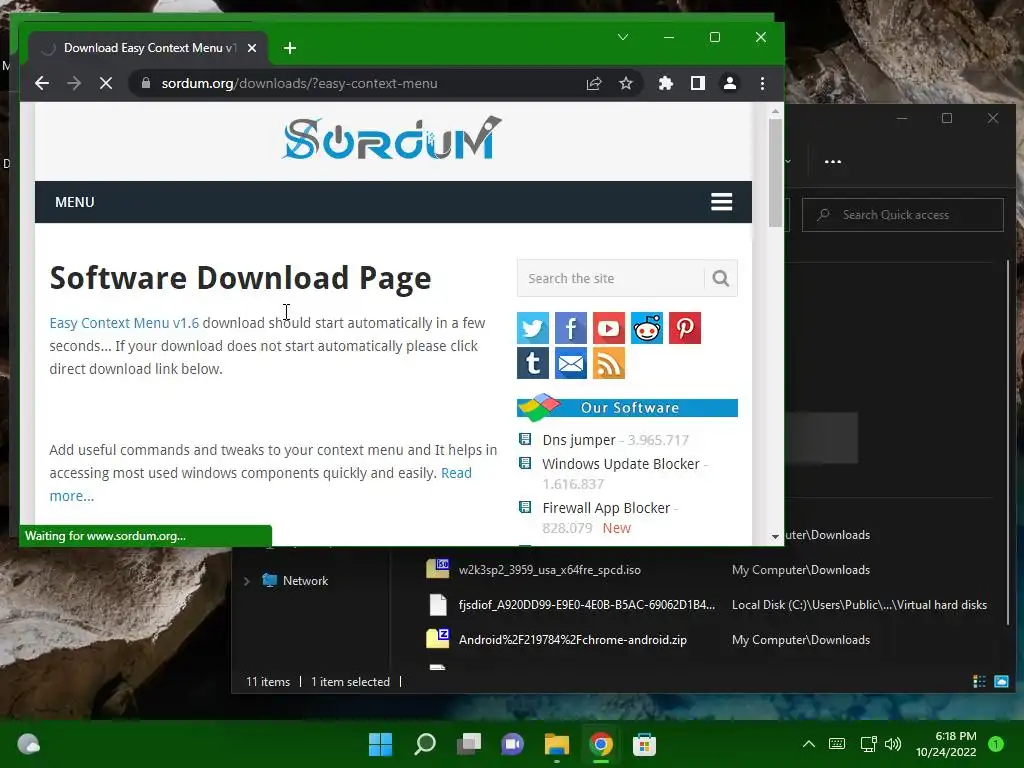
Task: Open the Chrome extensions puzzle icon
Action: 665,84
